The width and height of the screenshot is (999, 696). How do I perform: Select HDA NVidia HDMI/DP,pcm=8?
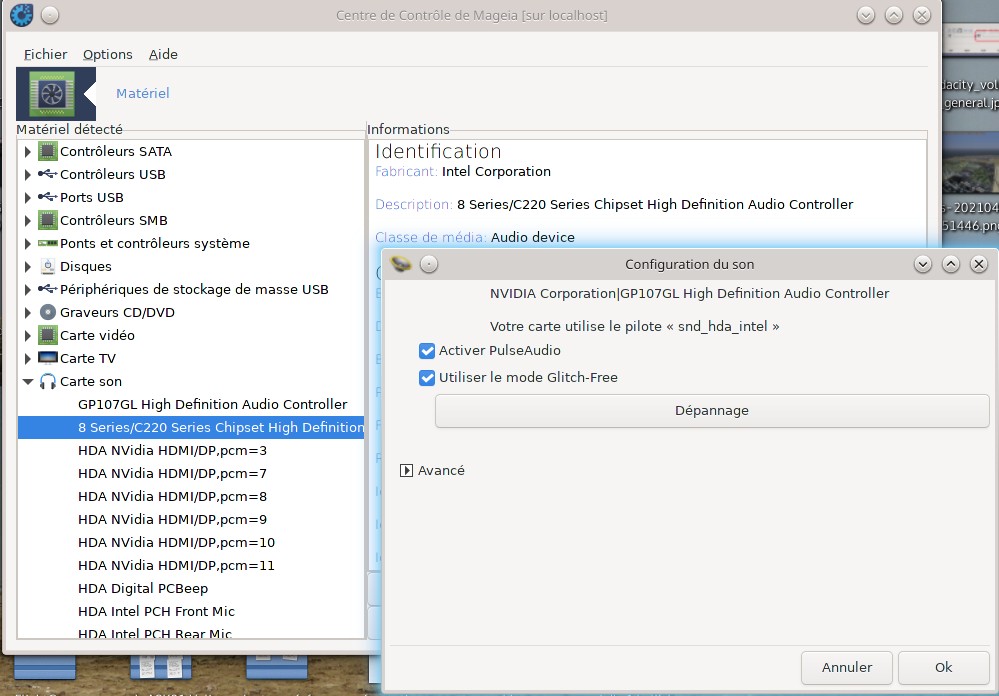point(191,496)
